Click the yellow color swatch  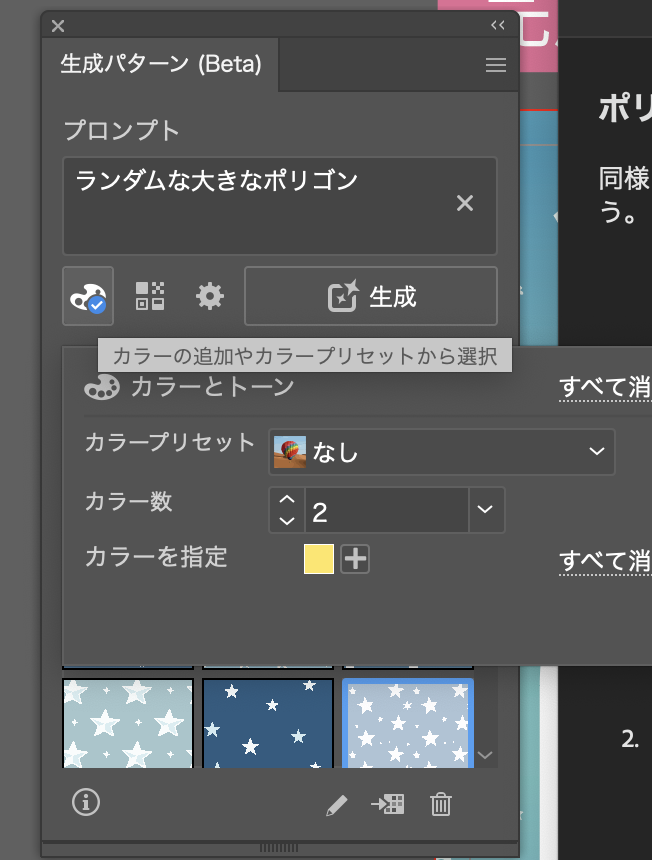coord(319,559)
